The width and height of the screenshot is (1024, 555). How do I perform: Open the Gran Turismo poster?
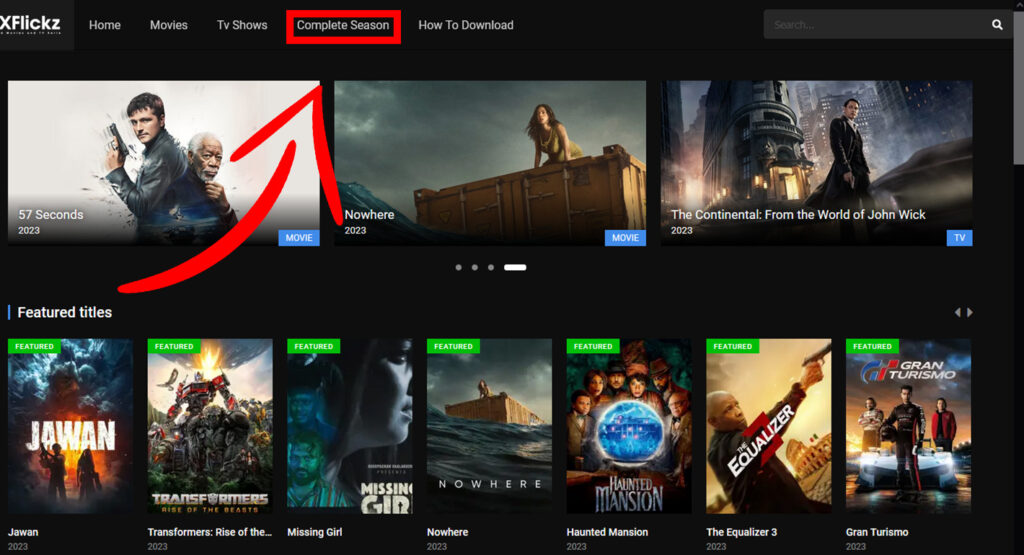(x=908, y=426)
